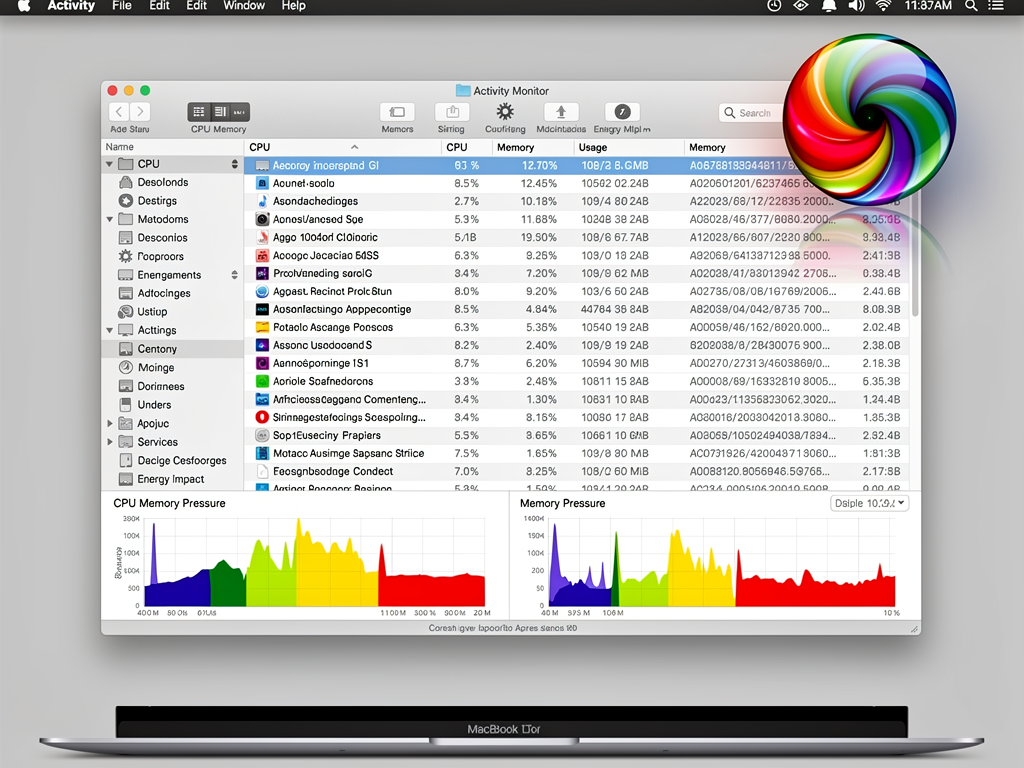Screen dimensions: 1024x768
Task: Click the Fooproors gear icon in sidebar
Action: (125, 256)
